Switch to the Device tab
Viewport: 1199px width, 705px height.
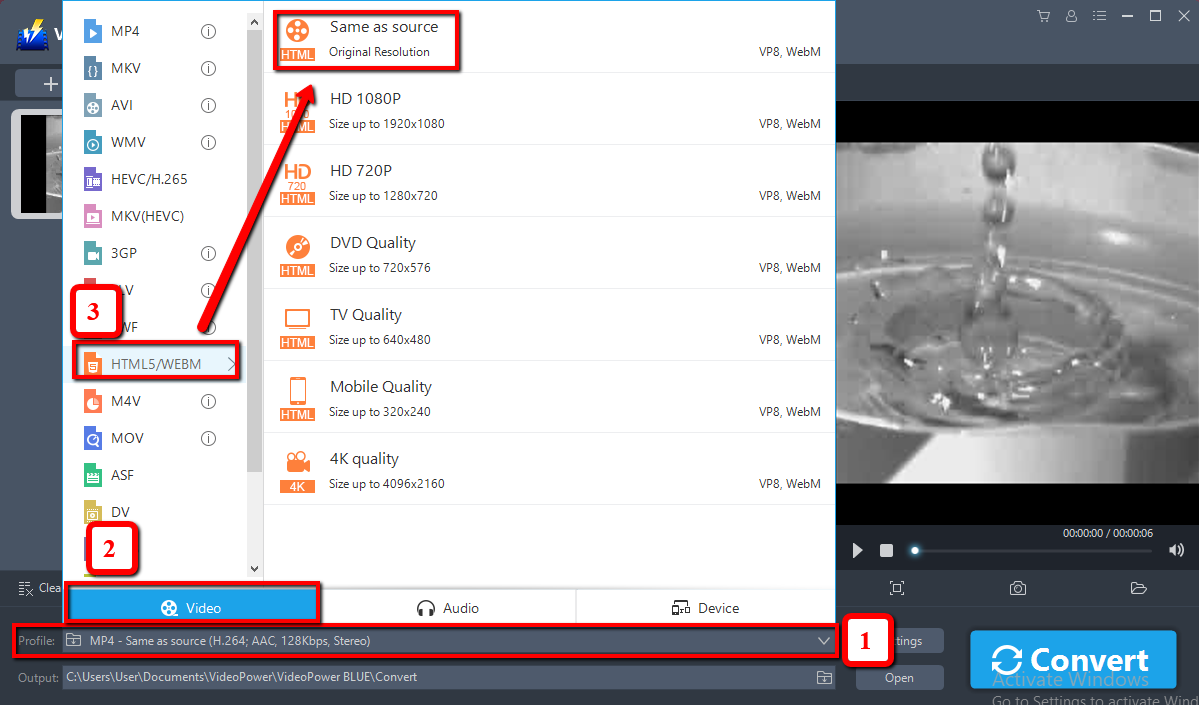[x=706, y=608]
